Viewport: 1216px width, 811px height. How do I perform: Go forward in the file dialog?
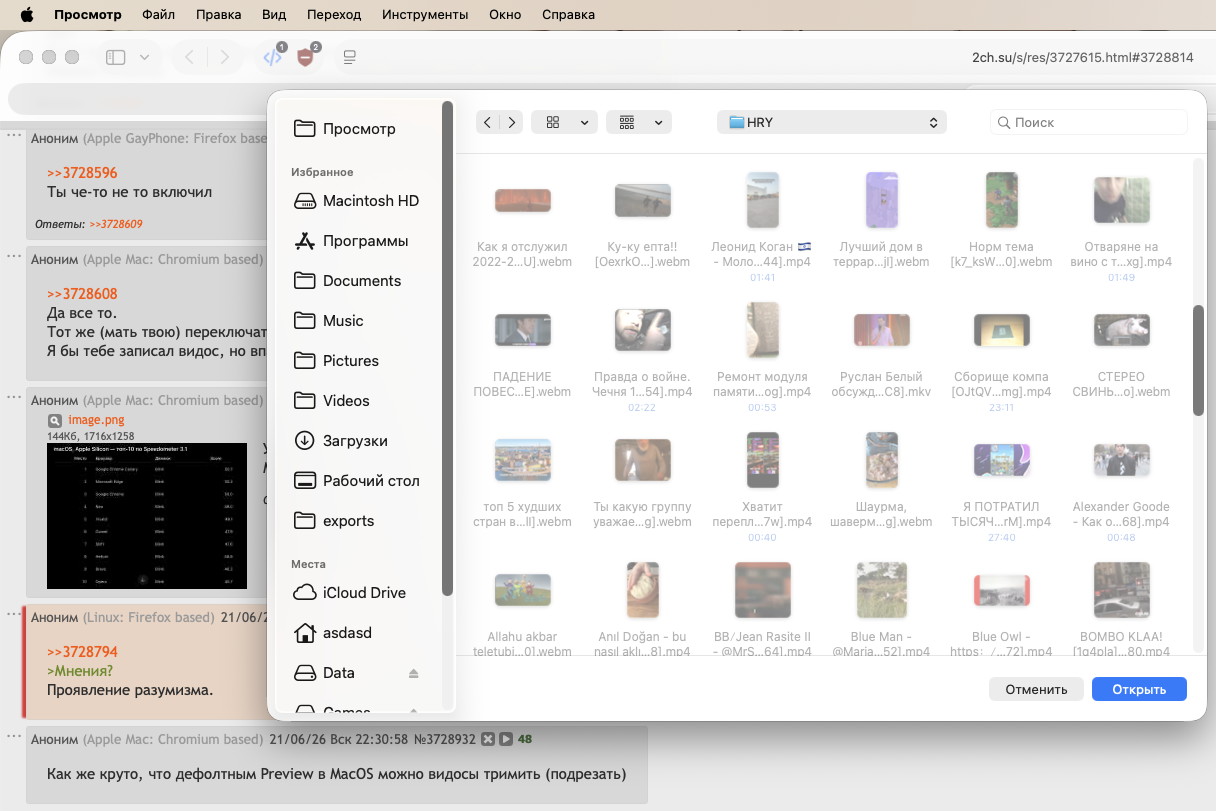[x=511, y=122]
